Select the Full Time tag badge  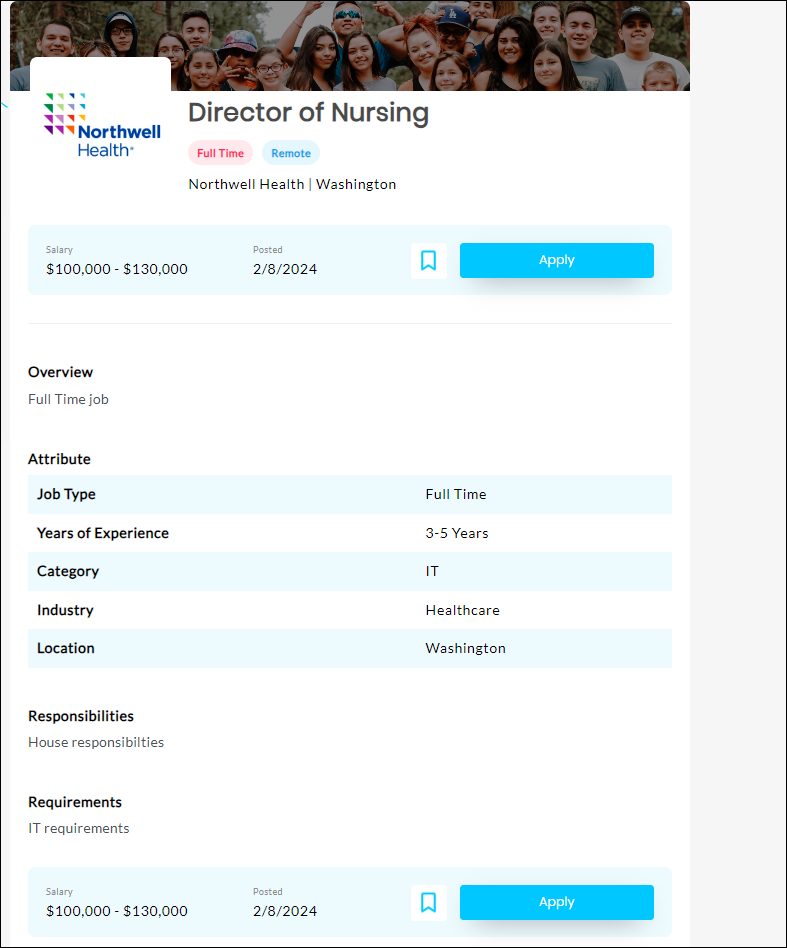pos(220,153)
